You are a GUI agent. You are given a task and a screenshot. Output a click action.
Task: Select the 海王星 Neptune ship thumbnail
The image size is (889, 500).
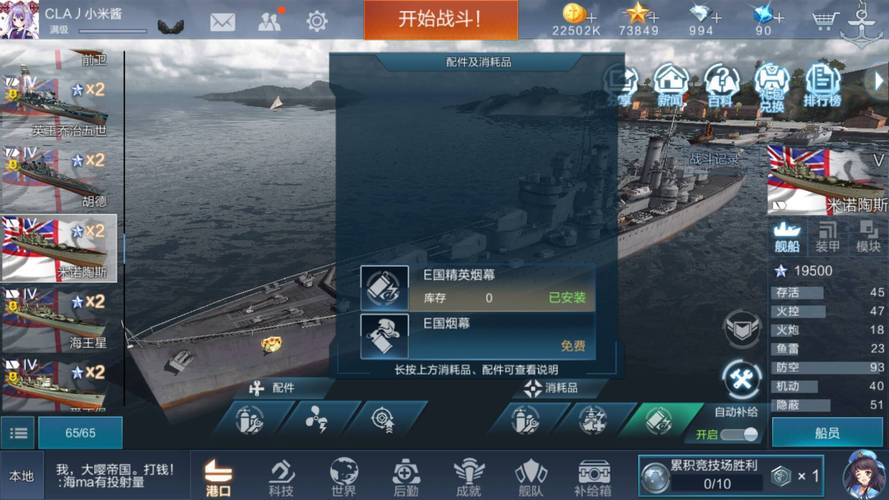coord(59,318)
